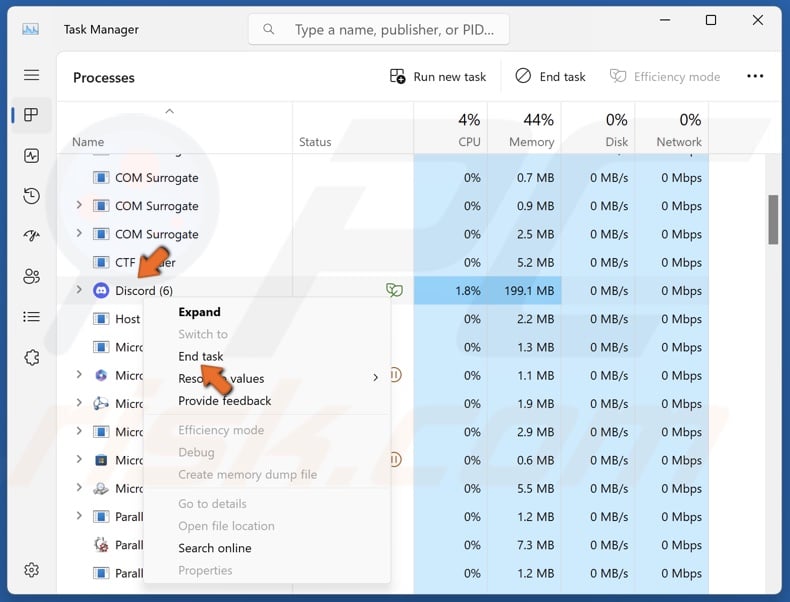Select the first COM Surrogate row name
Screen dimensions: 790x602
pyautogui.click(x=156, y=178)
